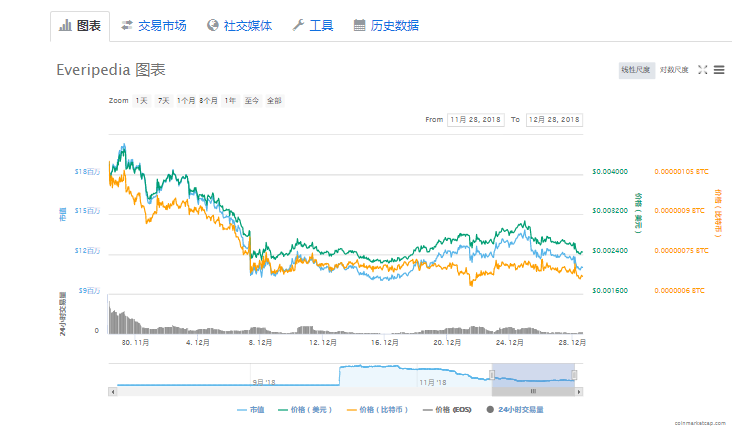The height and width of the screenshot is (442, 751).
Task: Click the 0.0000006 BTC axis label
Action: [679, 291]
